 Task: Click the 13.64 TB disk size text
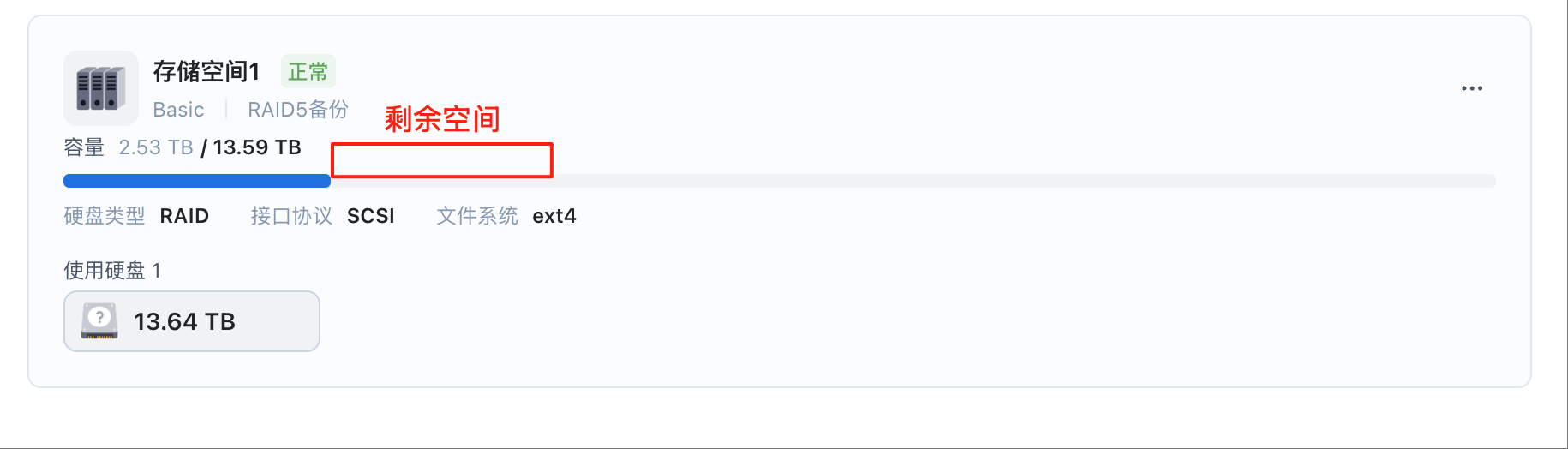(184, 321)
